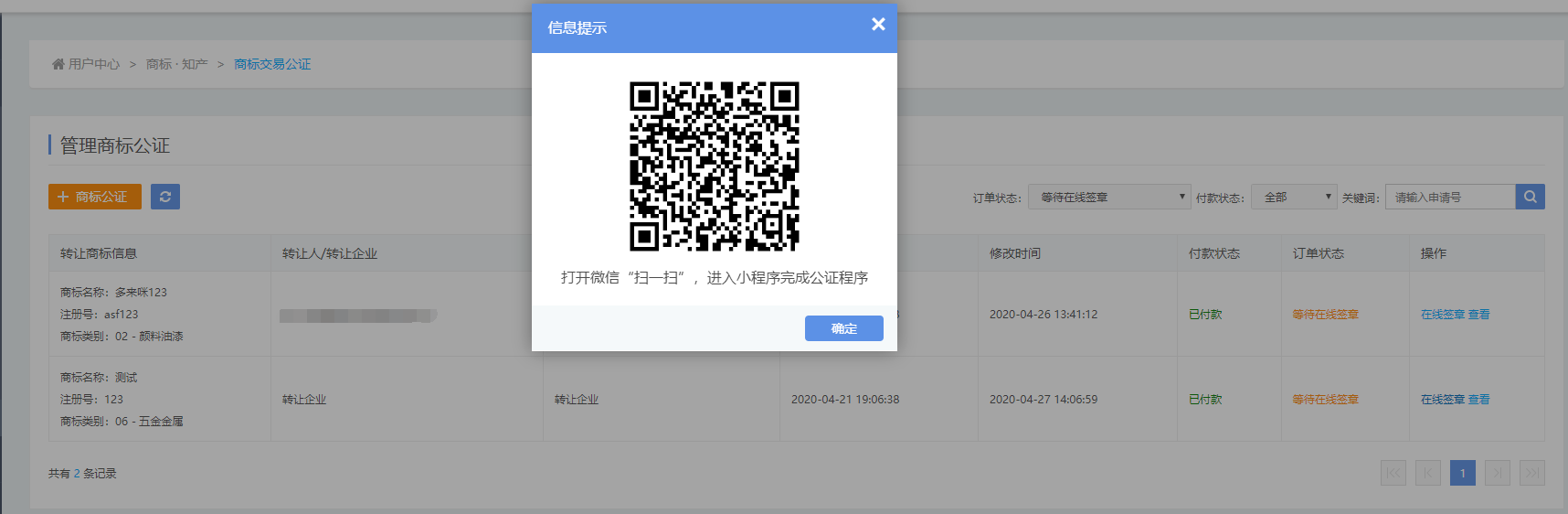Click 在线签章 for the 测试 row
This screenshot has height=514, width=1568.
pos(1443,400)
